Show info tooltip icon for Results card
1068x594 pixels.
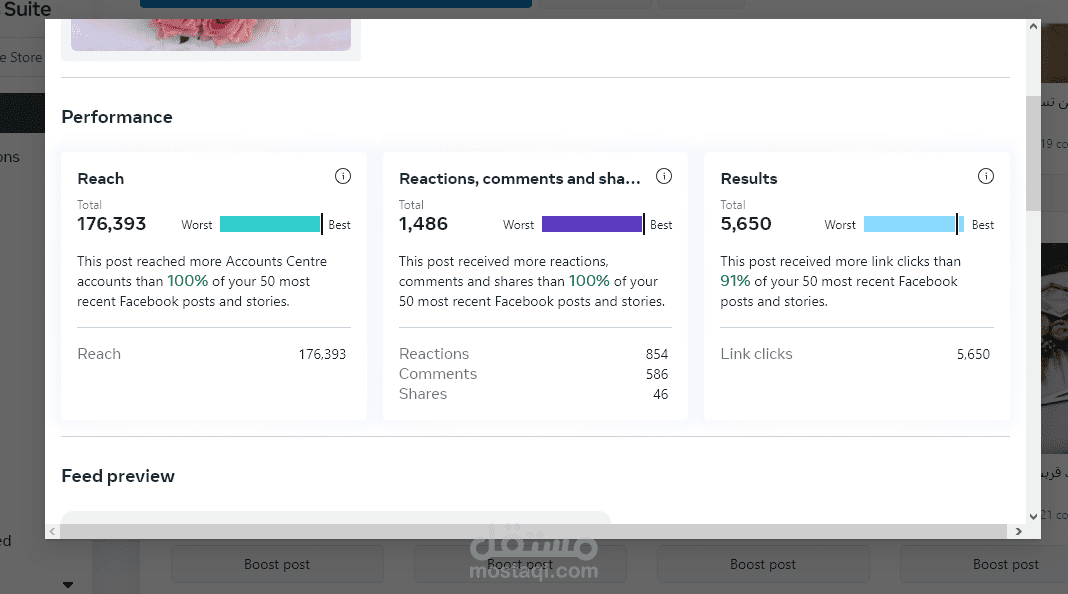click(x=986, y=177)
